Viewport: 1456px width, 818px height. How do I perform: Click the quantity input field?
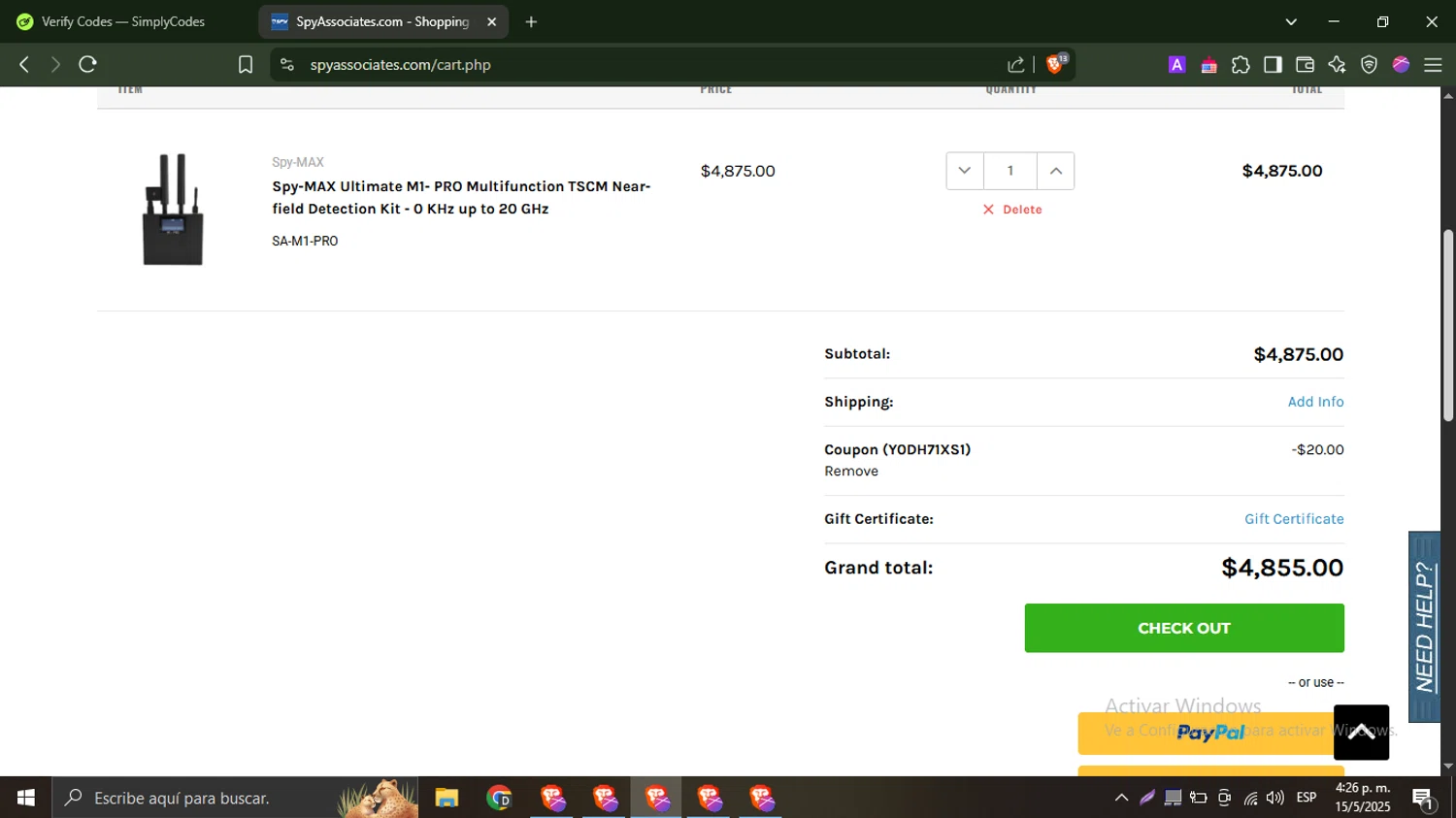(1009, 171)
